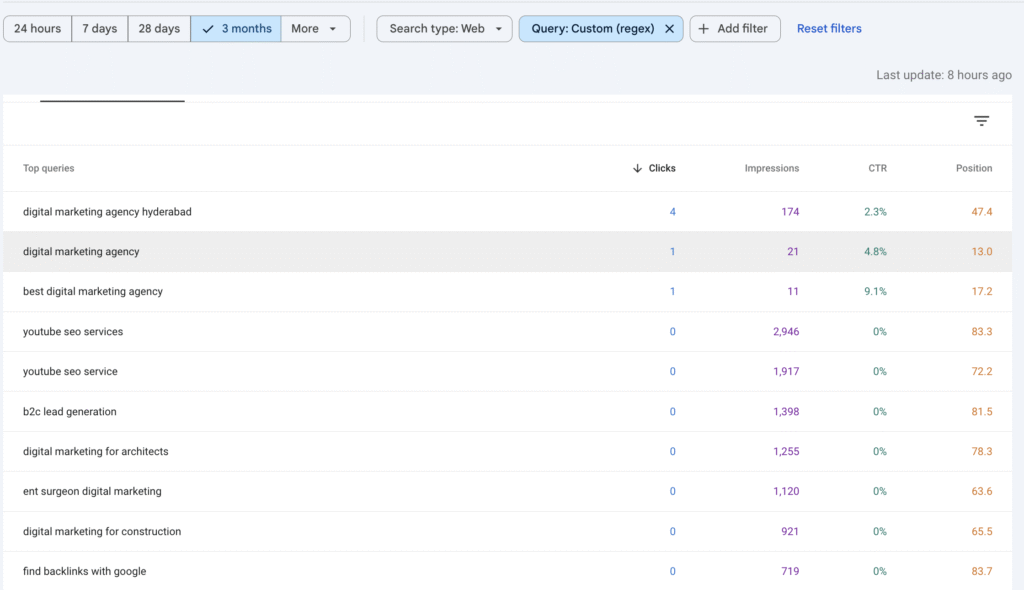
Task: Enable the 7 days date range
Action: tap(99, 28)
